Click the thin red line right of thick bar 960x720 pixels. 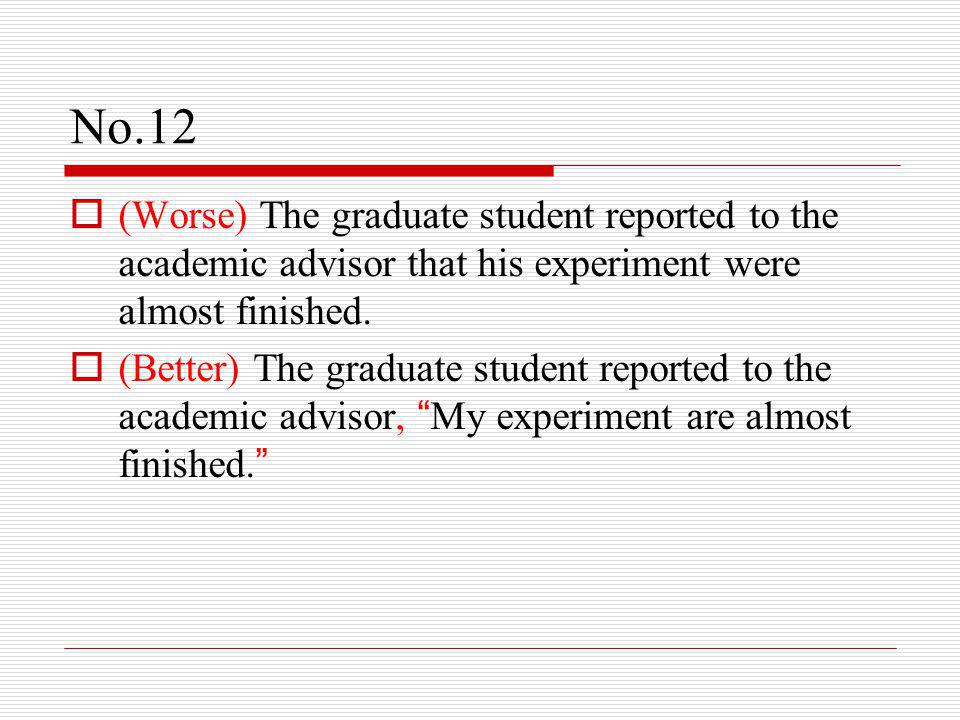click(727, 165)
